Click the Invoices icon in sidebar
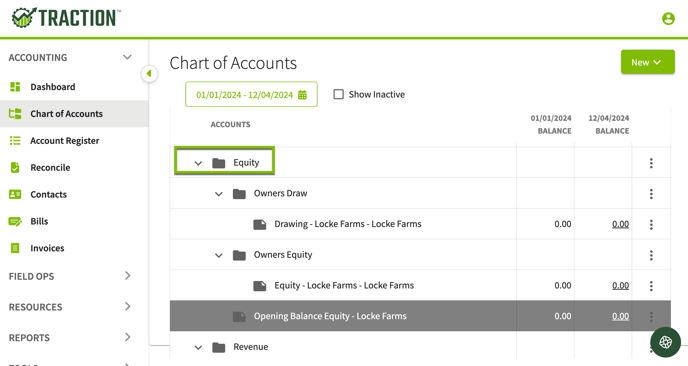 pyautogui.click(x=15, y=248)
